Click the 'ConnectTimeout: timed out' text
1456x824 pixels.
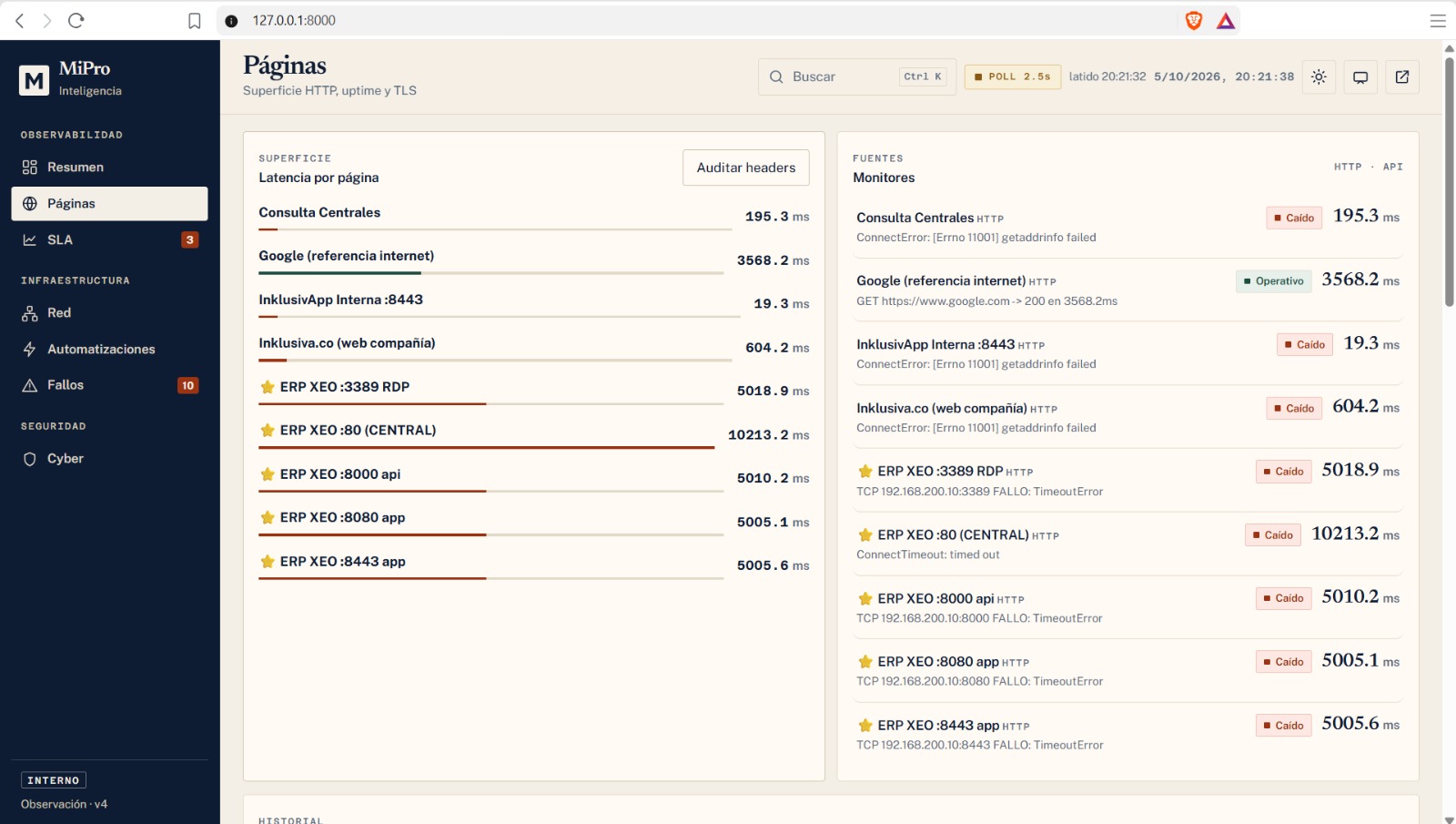[x=927, y=554]
